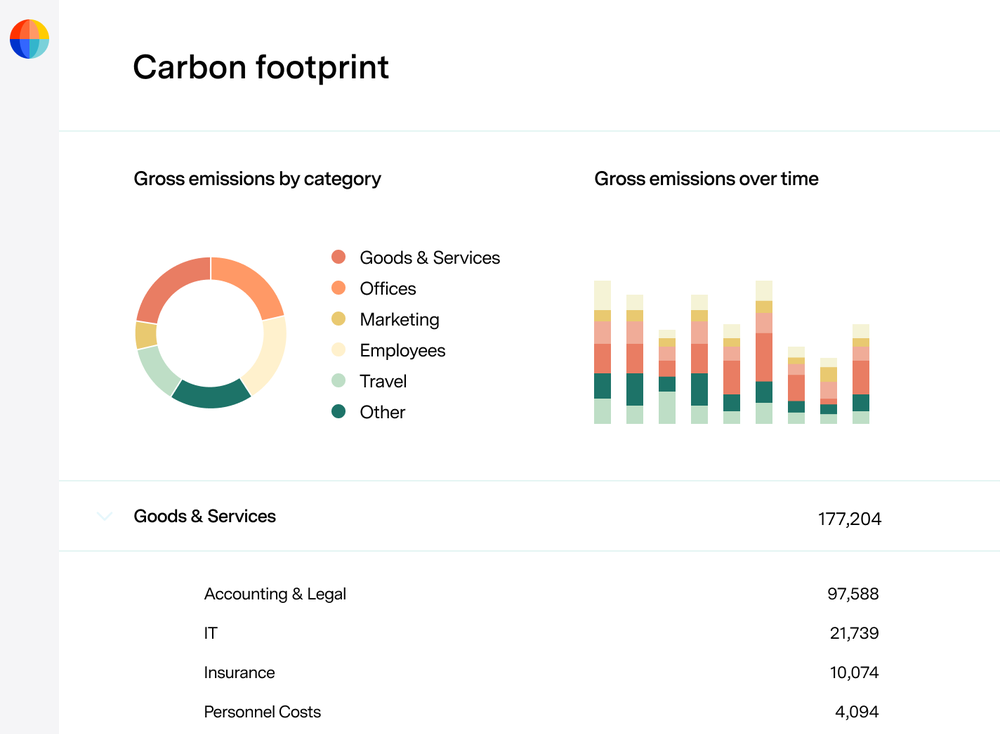Select the Offices legend label
This screenshot has width=1000, height=734.
(x=388, y=288)
